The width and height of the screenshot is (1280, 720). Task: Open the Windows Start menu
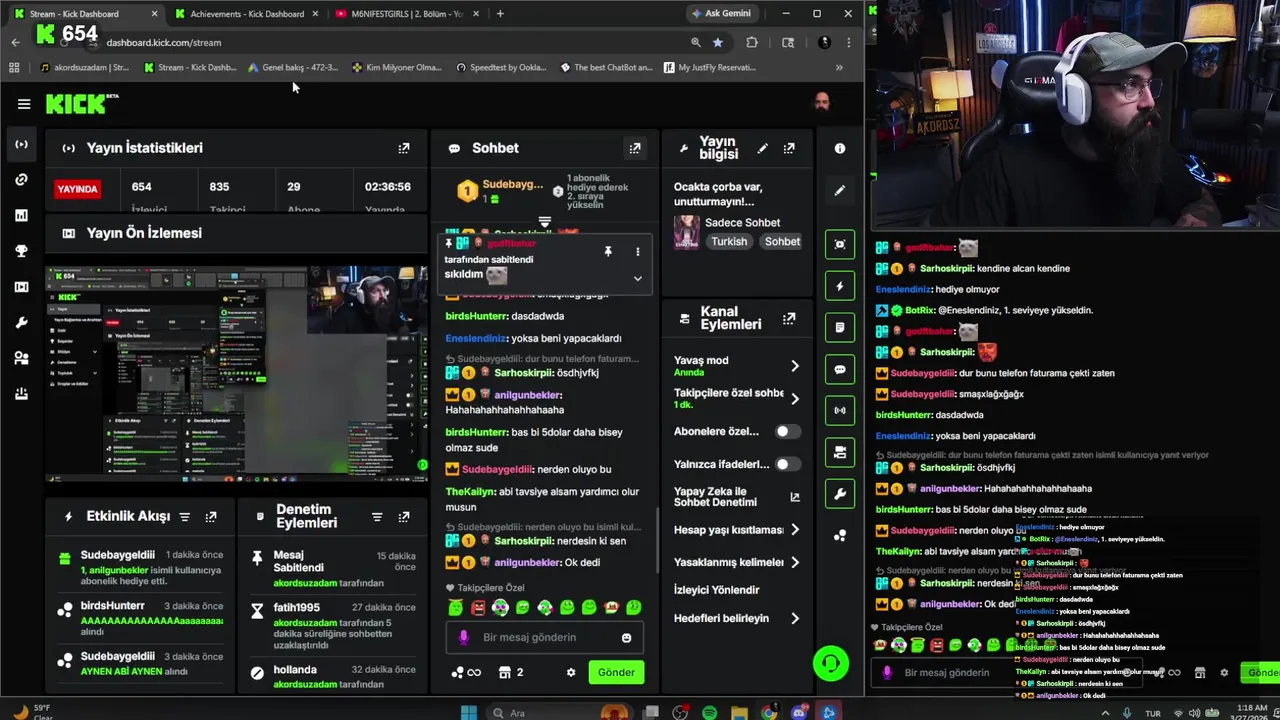(x=469, y=713)
